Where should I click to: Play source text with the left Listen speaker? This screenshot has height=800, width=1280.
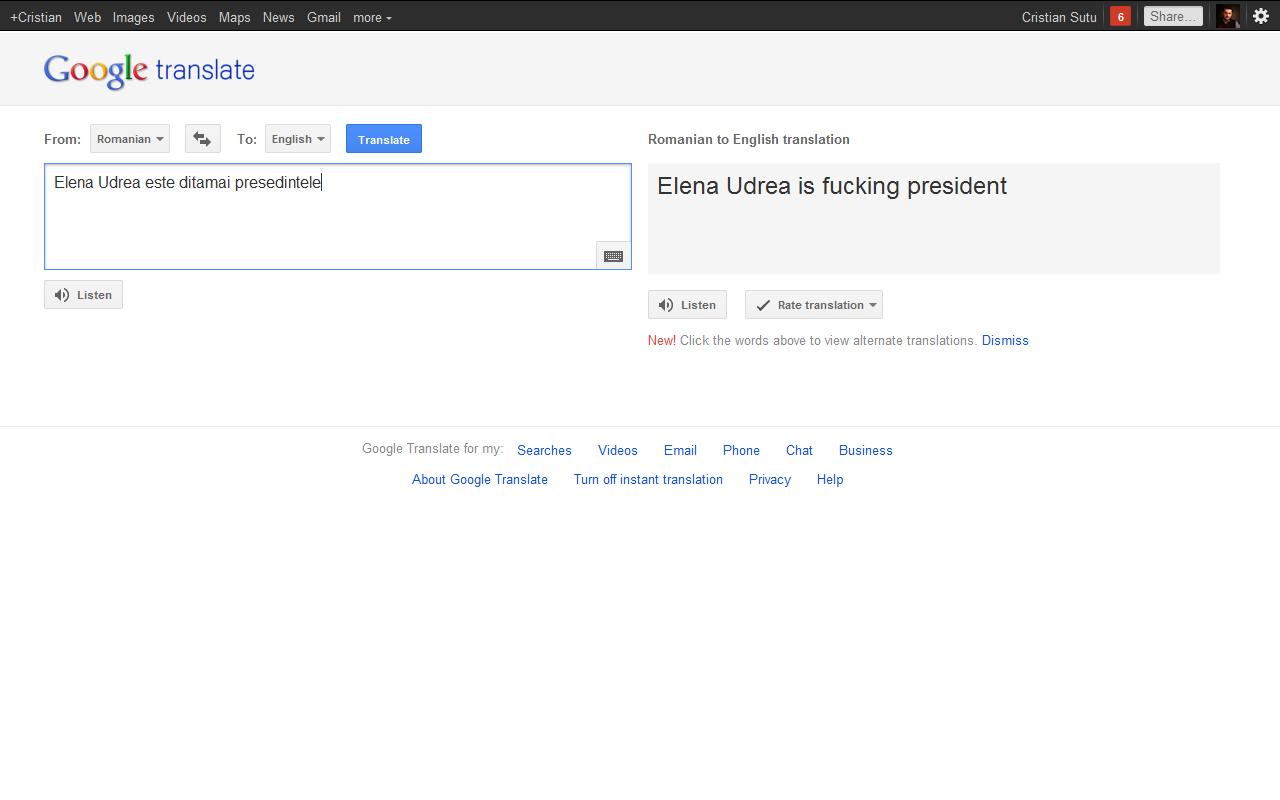83,295
